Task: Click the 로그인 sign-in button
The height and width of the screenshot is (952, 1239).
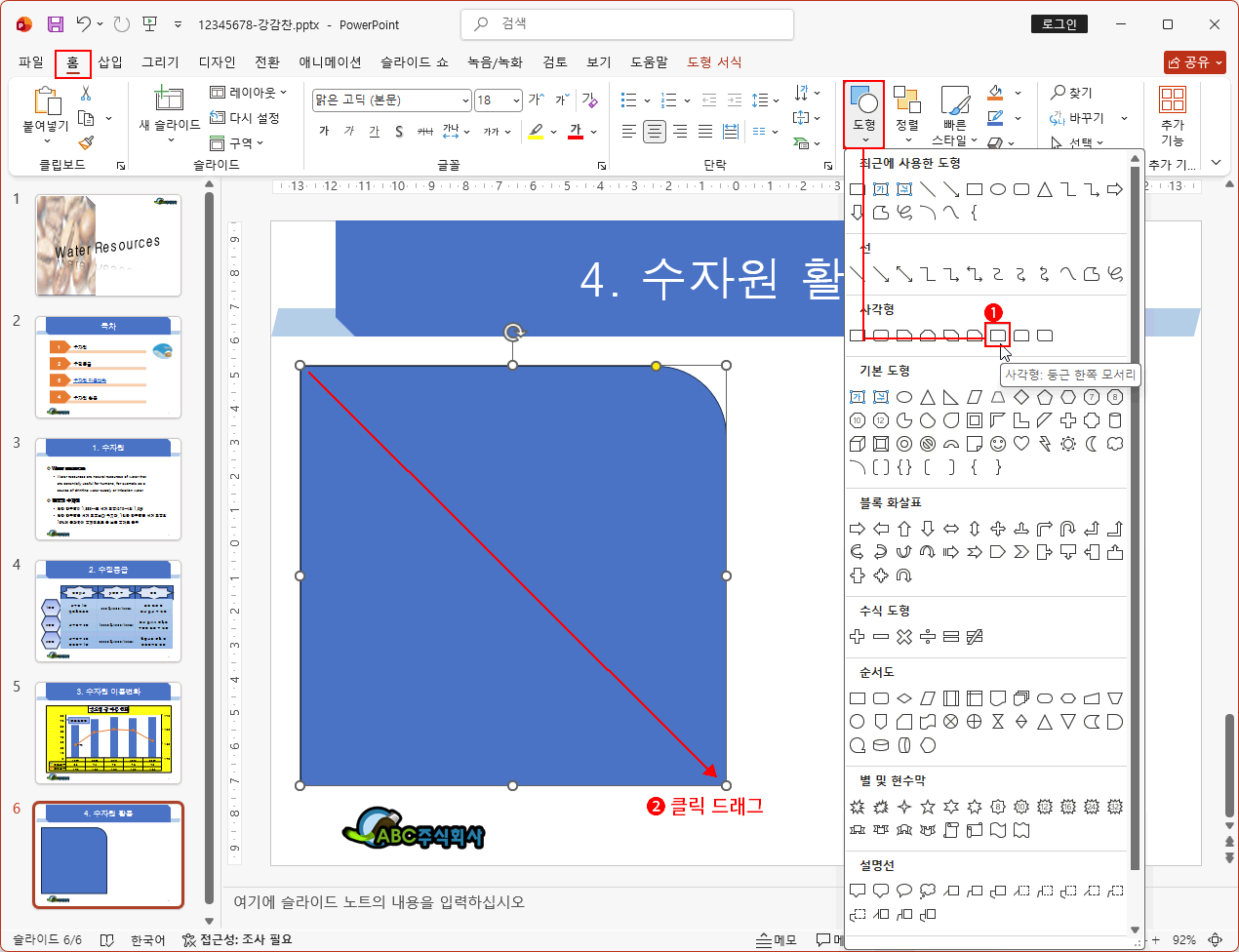Action: (x=1059, y=24)
